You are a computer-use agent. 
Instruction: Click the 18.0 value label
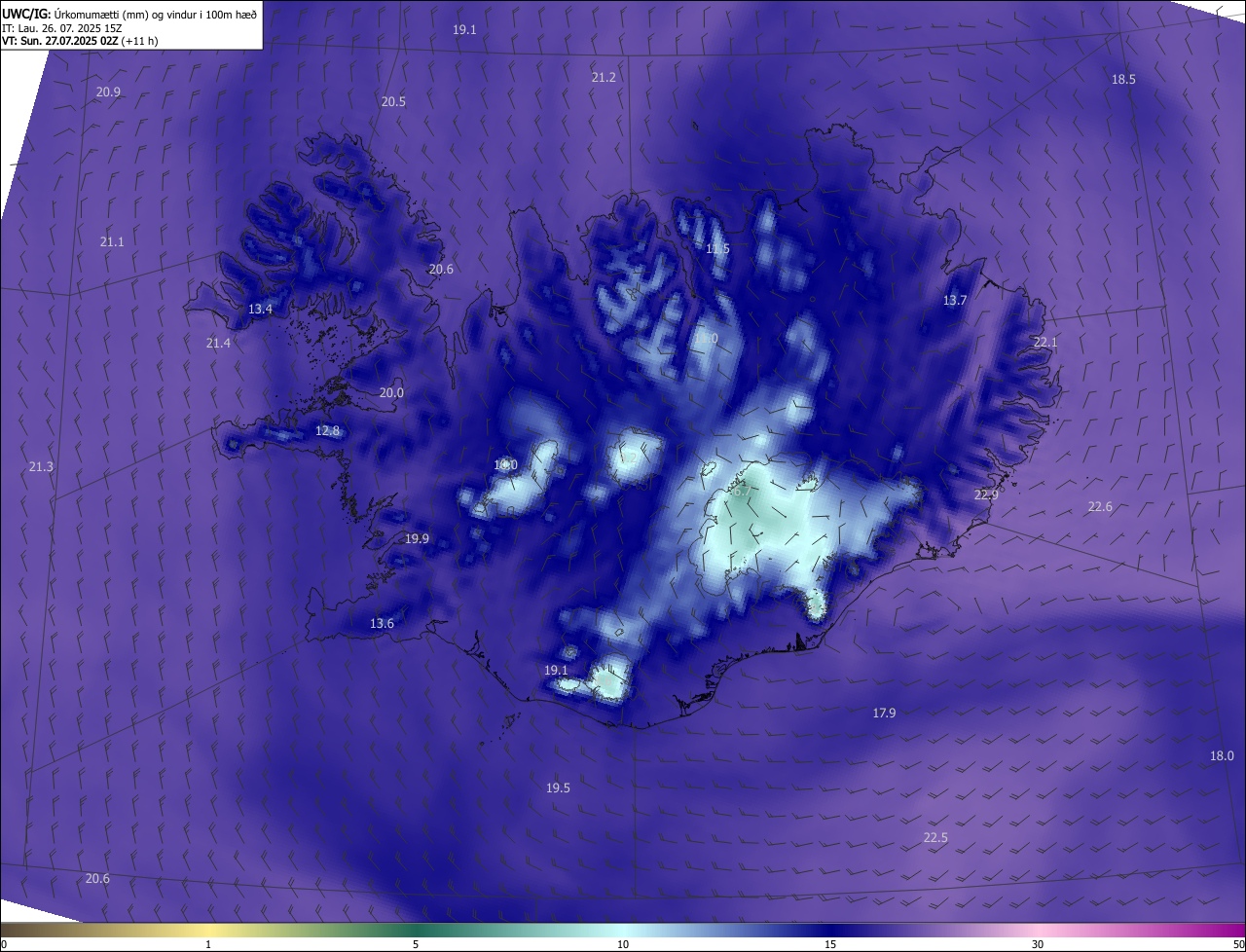(1222, 755)
